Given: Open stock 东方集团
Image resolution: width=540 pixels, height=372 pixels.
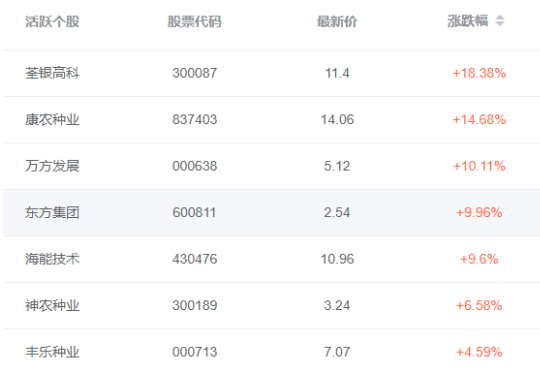Looking at the screenshot, I should coord(52,213).
